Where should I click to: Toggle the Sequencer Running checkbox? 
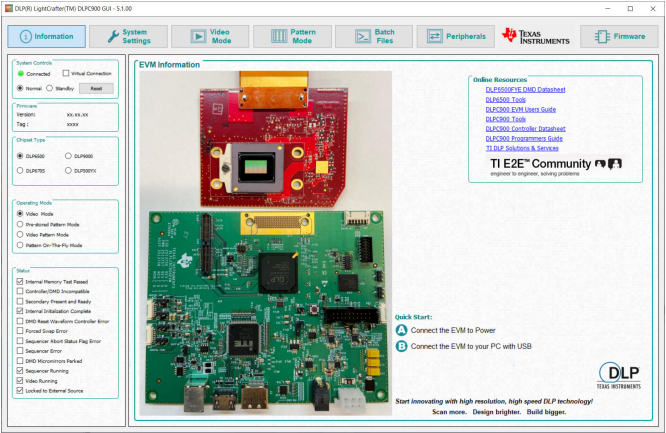[x=20, y=371]
